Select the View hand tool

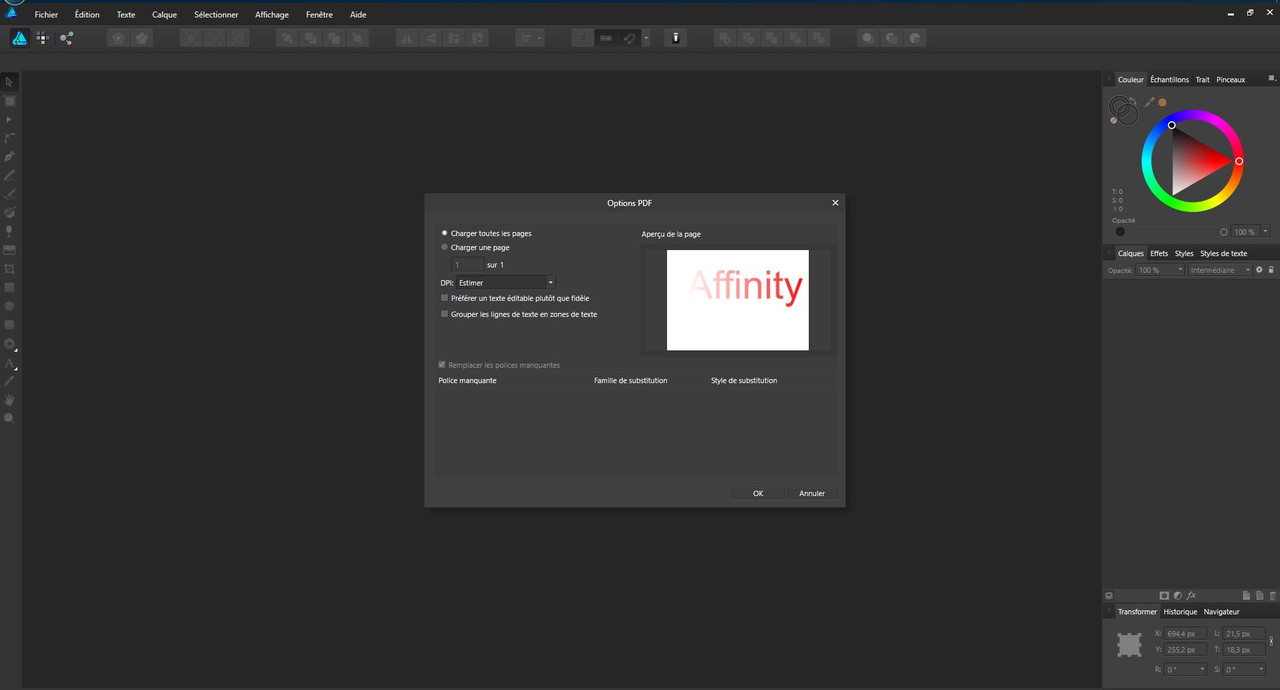point(10,400)
